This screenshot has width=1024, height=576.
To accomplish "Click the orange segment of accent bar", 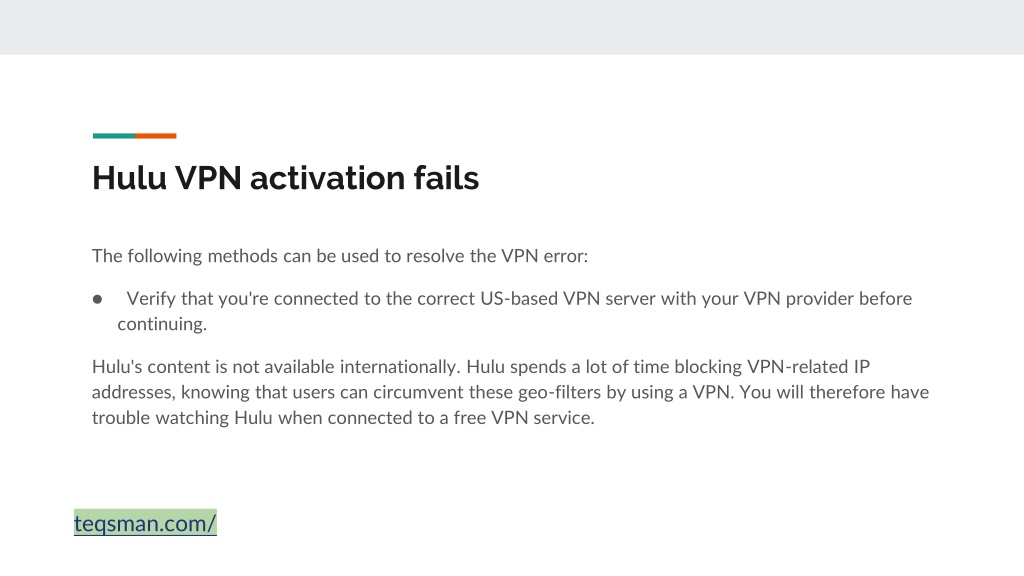I will (155, 136).
